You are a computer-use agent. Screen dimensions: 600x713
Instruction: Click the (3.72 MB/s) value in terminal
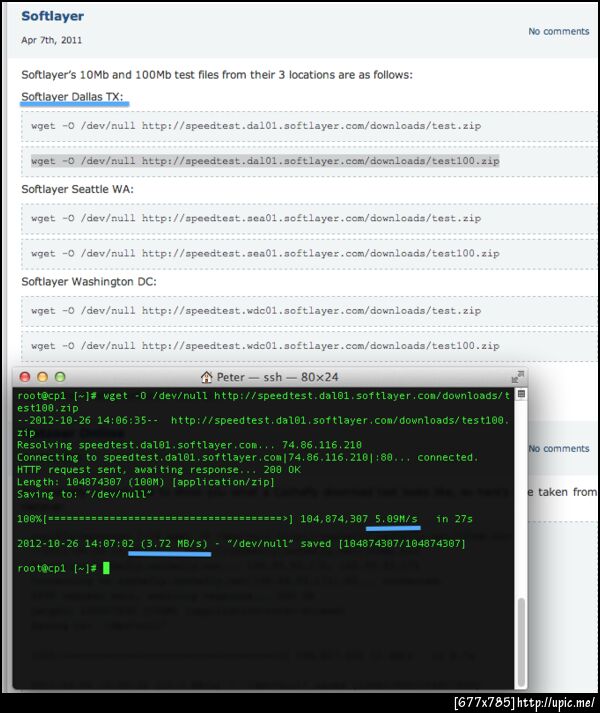coord(174,543)
